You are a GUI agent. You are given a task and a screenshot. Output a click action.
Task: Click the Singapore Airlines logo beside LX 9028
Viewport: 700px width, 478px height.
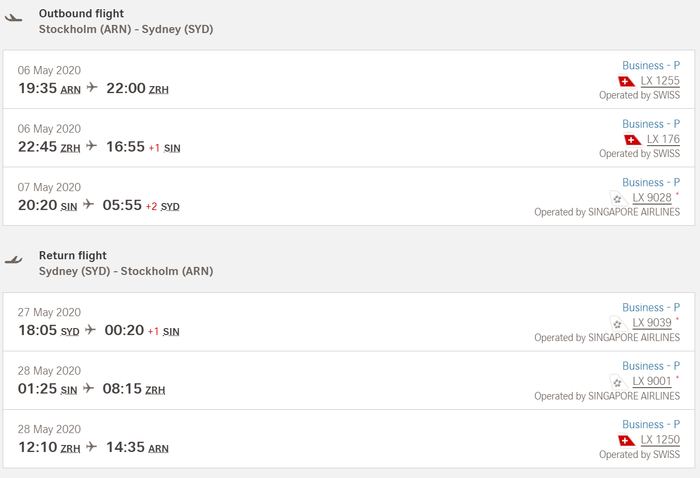click(618, 198)
